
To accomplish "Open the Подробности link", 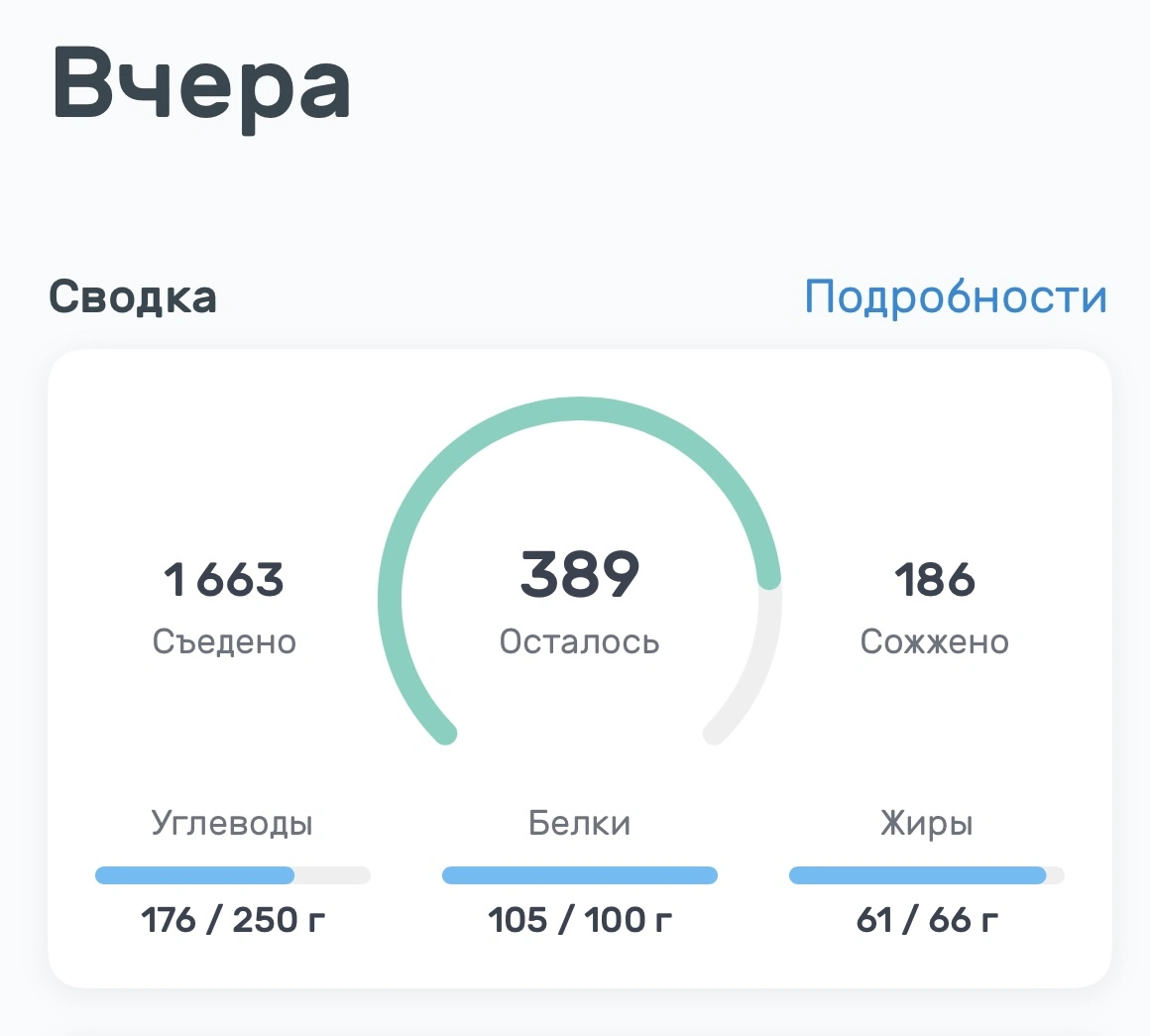I will (955, 297).
